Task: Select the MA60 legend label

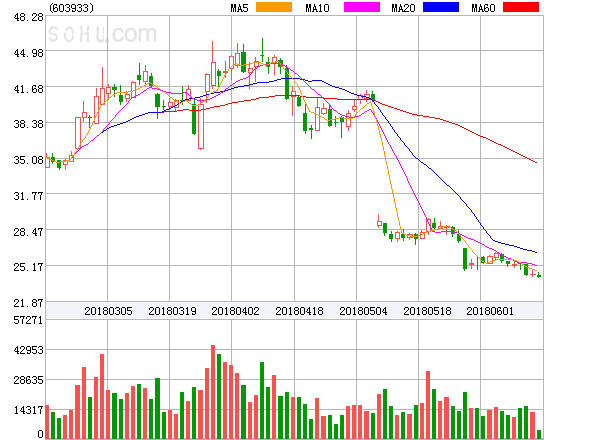Action: 483,8
